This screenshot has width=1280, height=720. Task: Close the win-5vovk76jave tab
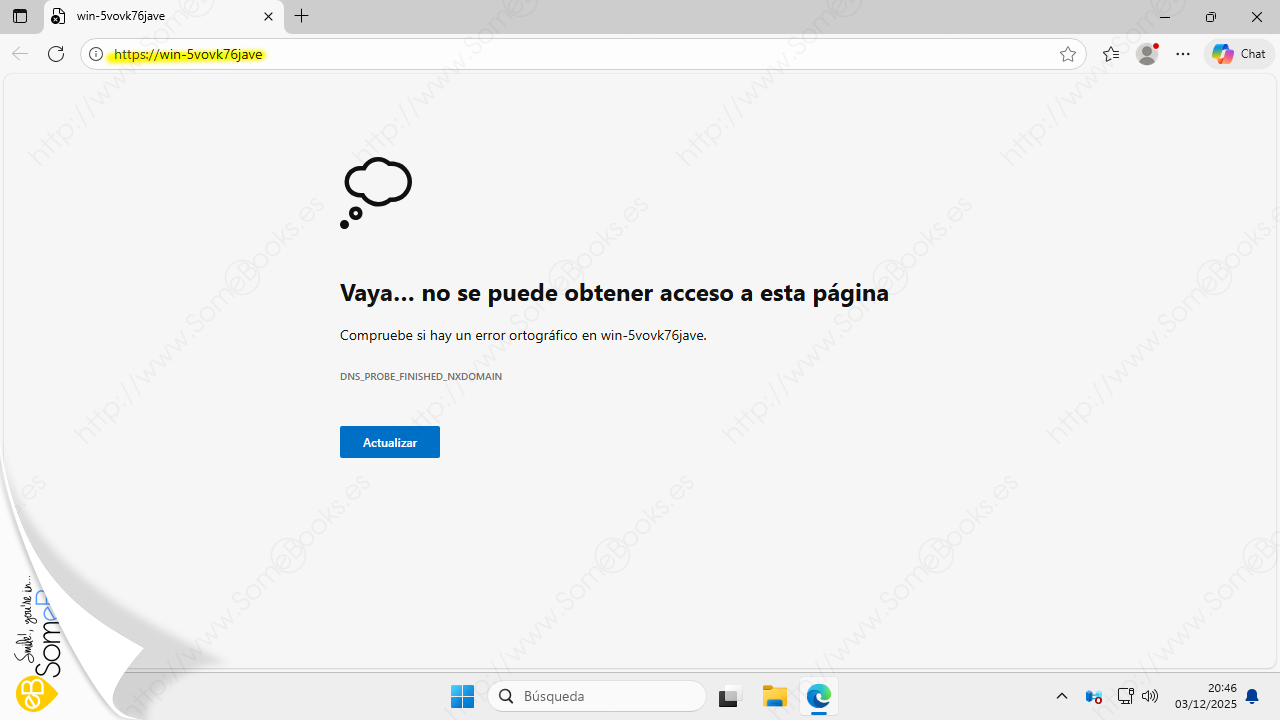click(x=268, y=17)
